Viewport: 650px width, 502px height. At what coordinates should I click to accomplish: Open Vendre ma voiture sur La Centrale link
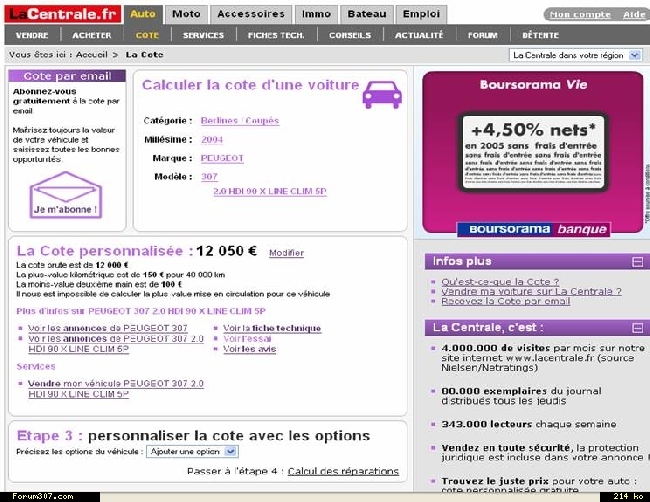tap(531, 291)
